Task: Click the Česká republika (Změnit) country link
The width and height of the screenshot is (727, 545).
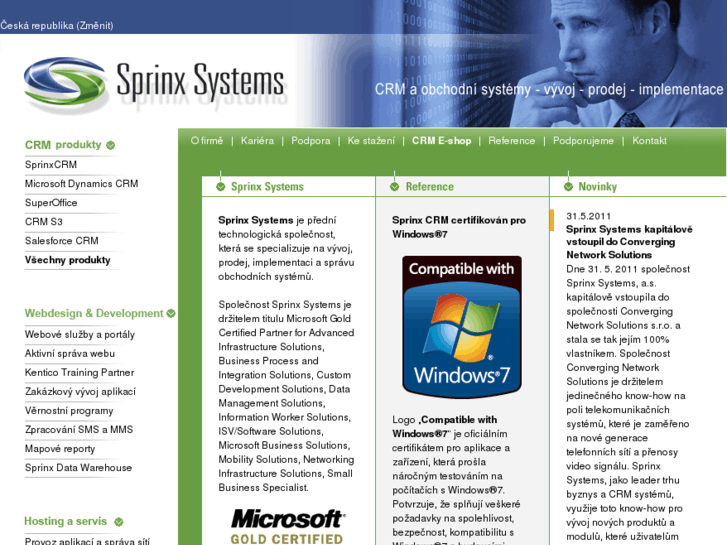Action: (57, 26)
